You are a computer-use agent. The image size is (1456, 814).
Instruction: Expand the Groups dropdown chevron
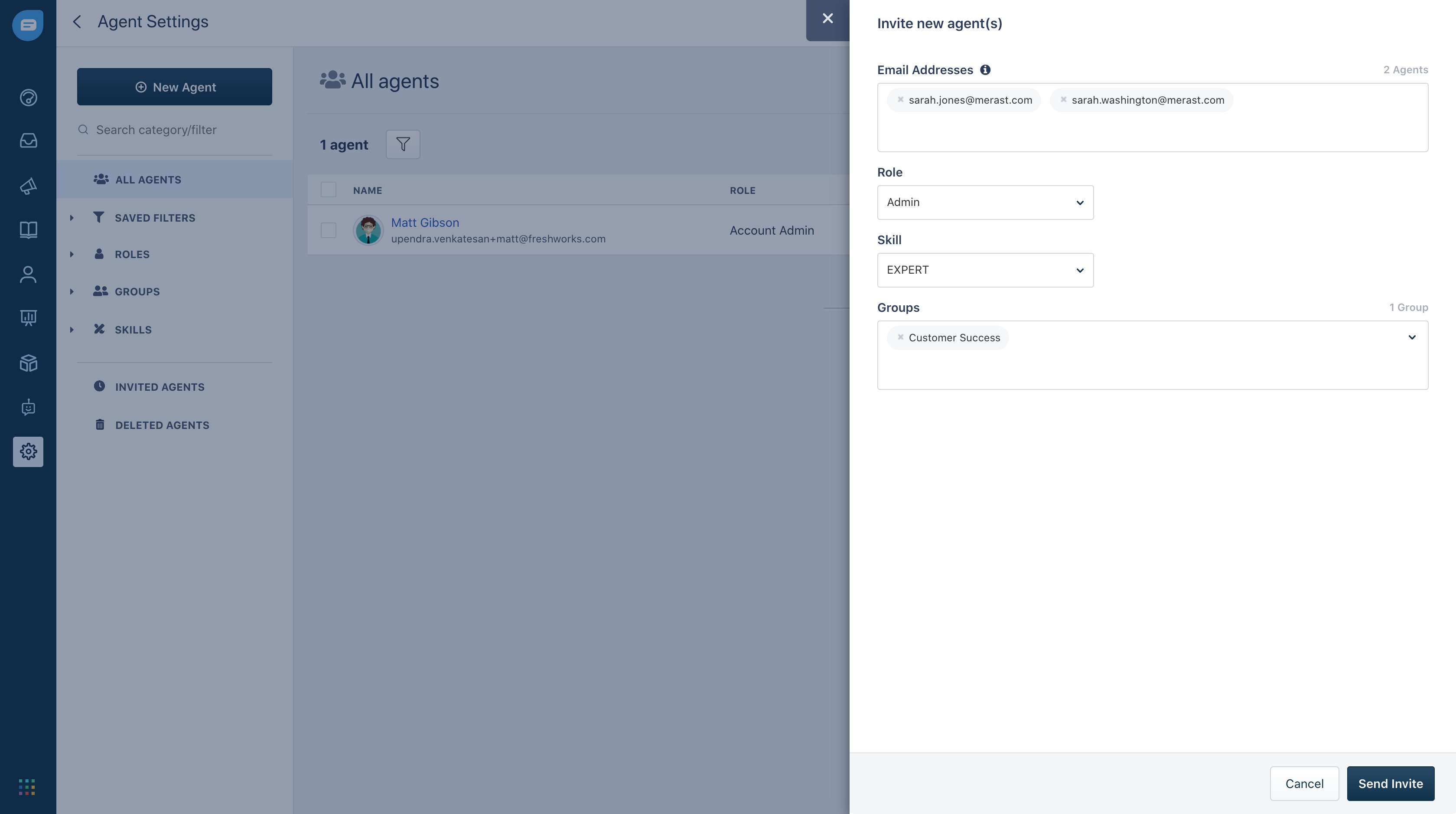pyautogui.click(x=1412, y=337)
